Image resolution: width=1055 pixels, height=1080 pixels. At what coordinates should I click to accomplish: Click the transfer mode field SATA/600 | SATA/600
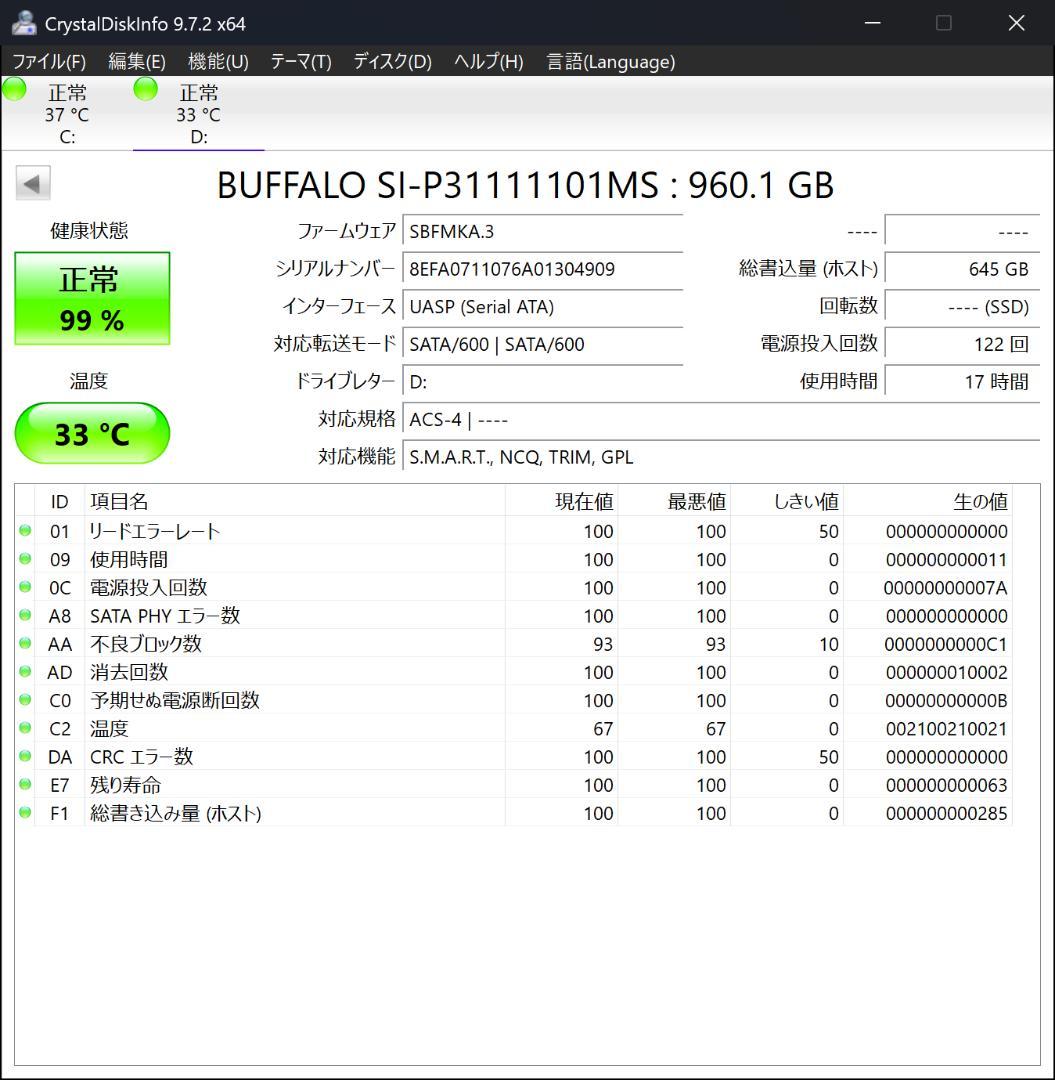543,344
